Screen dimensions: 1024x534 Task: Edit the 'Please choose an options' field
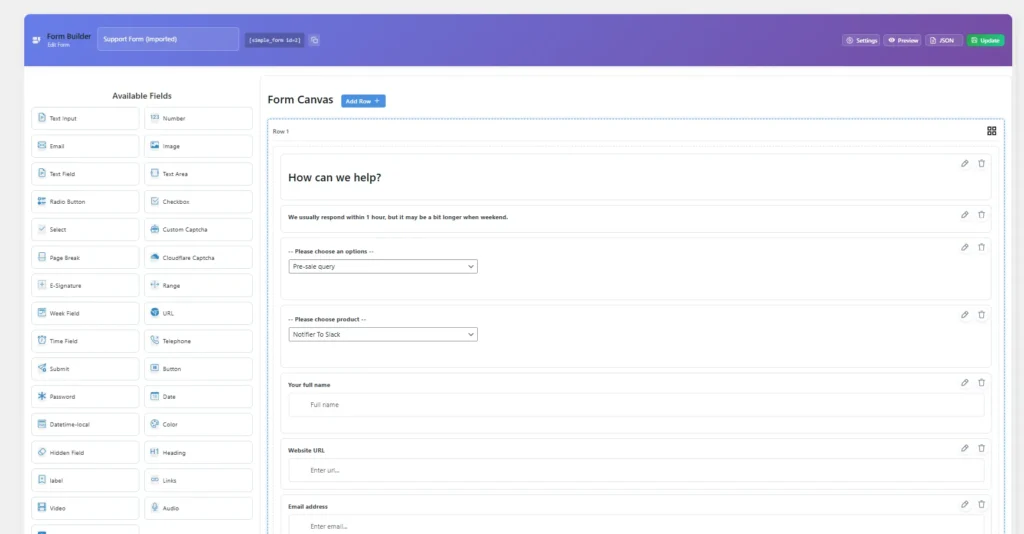coord(965,247)
